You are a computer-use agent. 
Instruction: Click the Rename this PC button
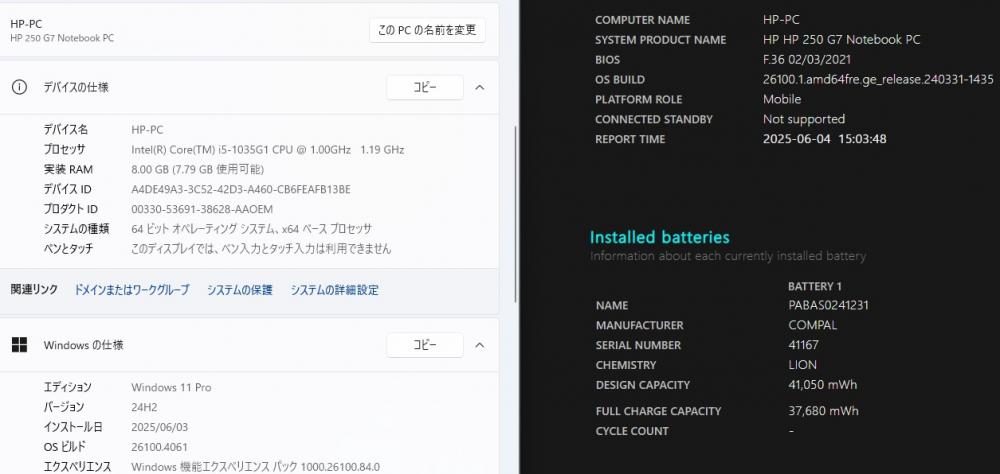click(427, 30)
